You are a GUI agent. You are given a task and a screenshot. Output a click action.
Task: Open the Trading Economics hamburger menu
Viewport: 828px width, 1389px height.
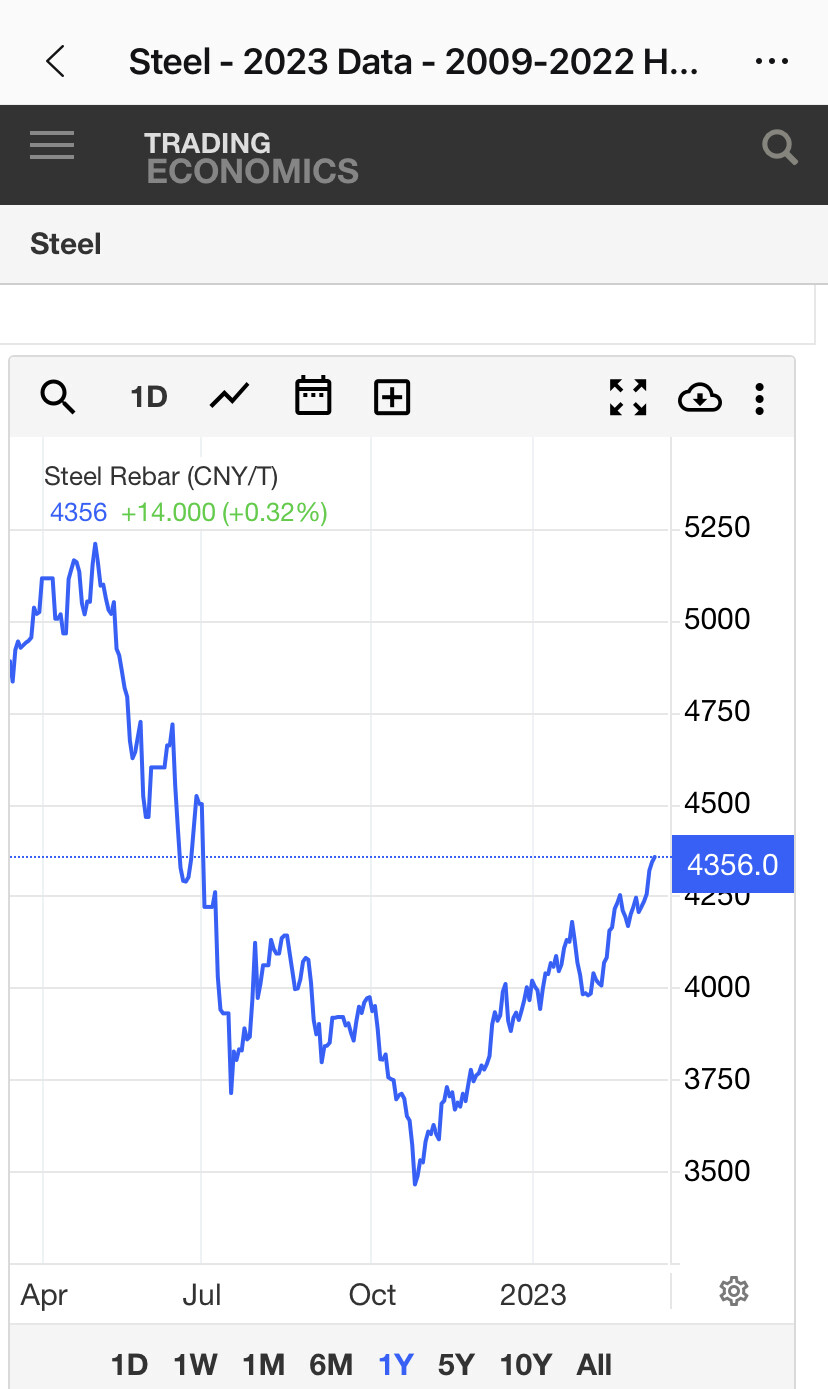click(x=52, y=146)
